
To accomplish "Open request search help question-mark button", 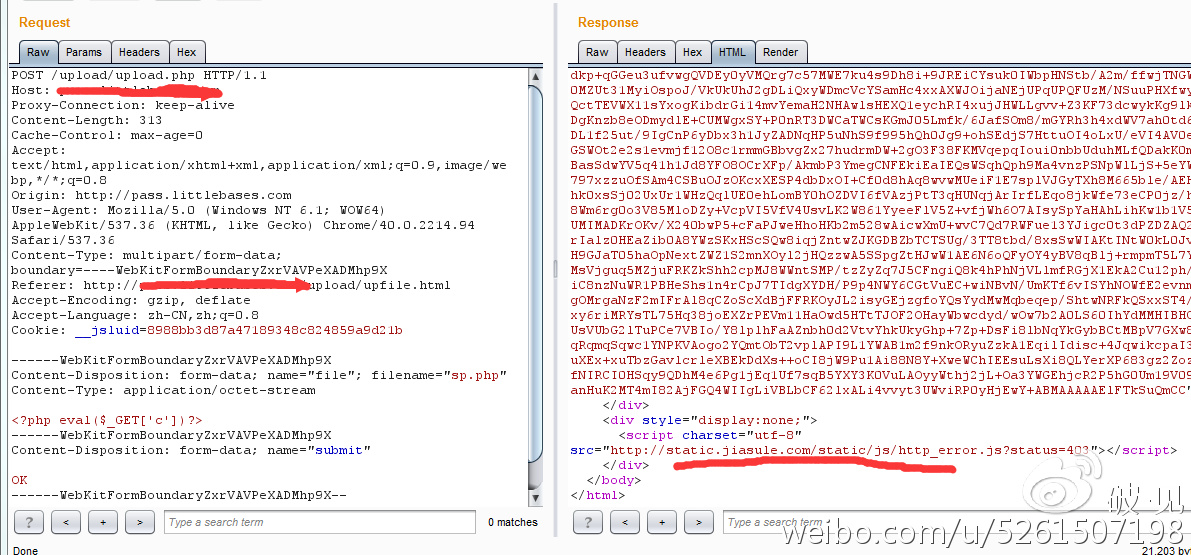I will 28,522.
